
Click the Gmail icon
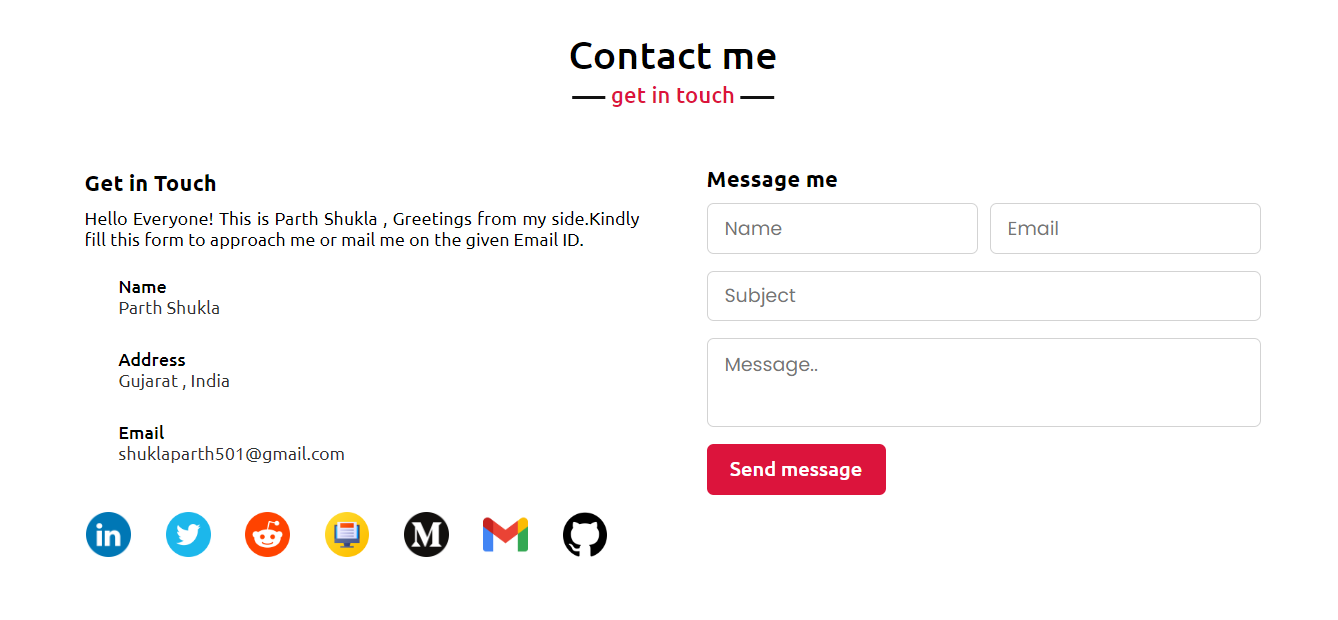click(x=505, y=535)
